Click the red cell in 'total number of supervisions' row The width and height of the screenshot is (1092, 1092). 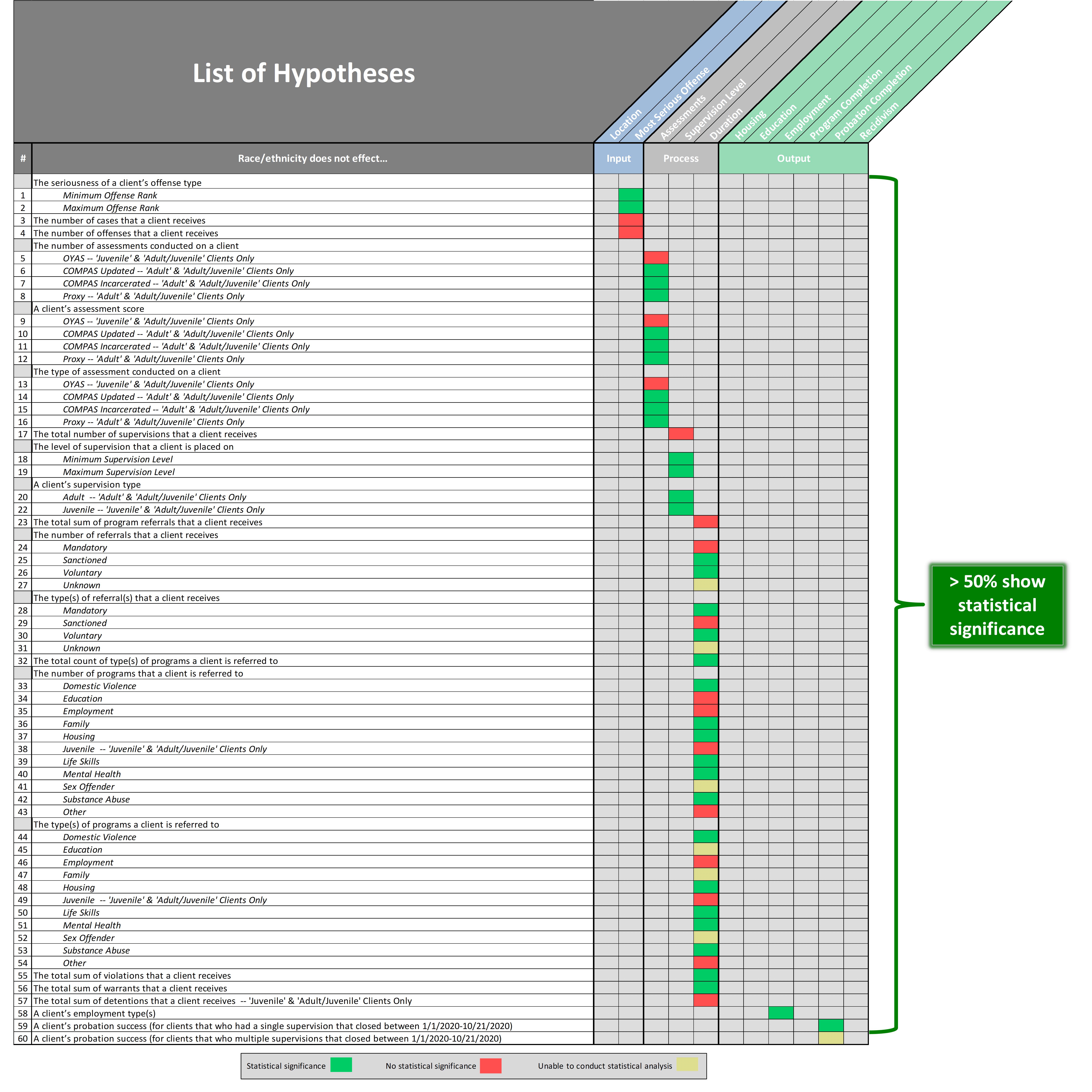point(681,434)
